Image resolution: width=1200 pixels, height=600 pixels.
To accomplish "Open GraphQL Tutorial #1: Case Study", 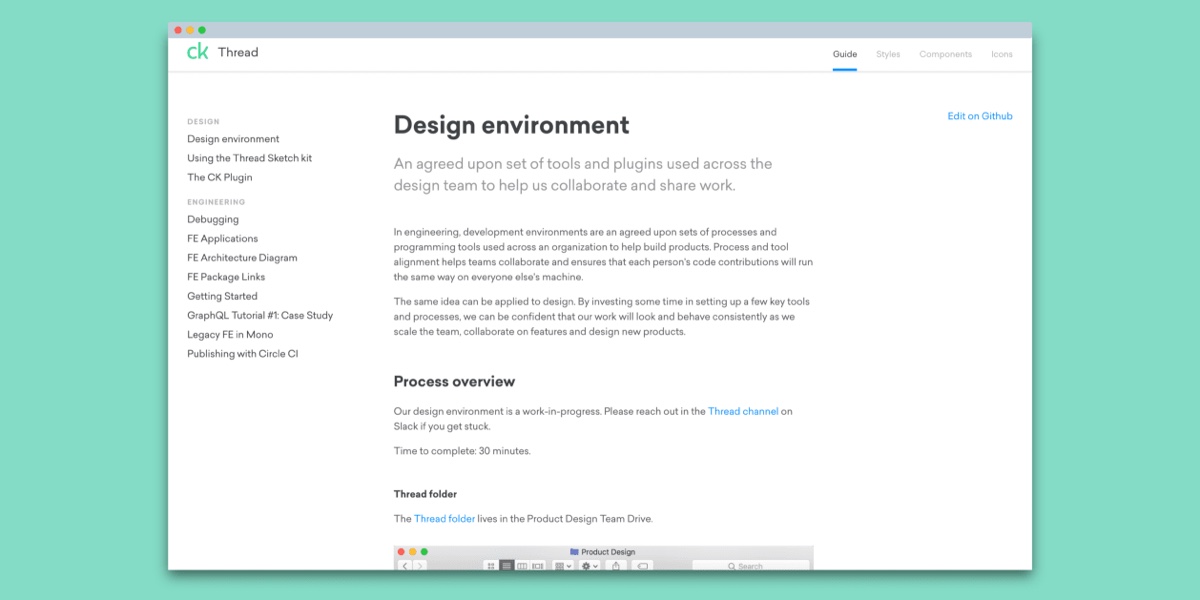I will [x=259, y=315].
